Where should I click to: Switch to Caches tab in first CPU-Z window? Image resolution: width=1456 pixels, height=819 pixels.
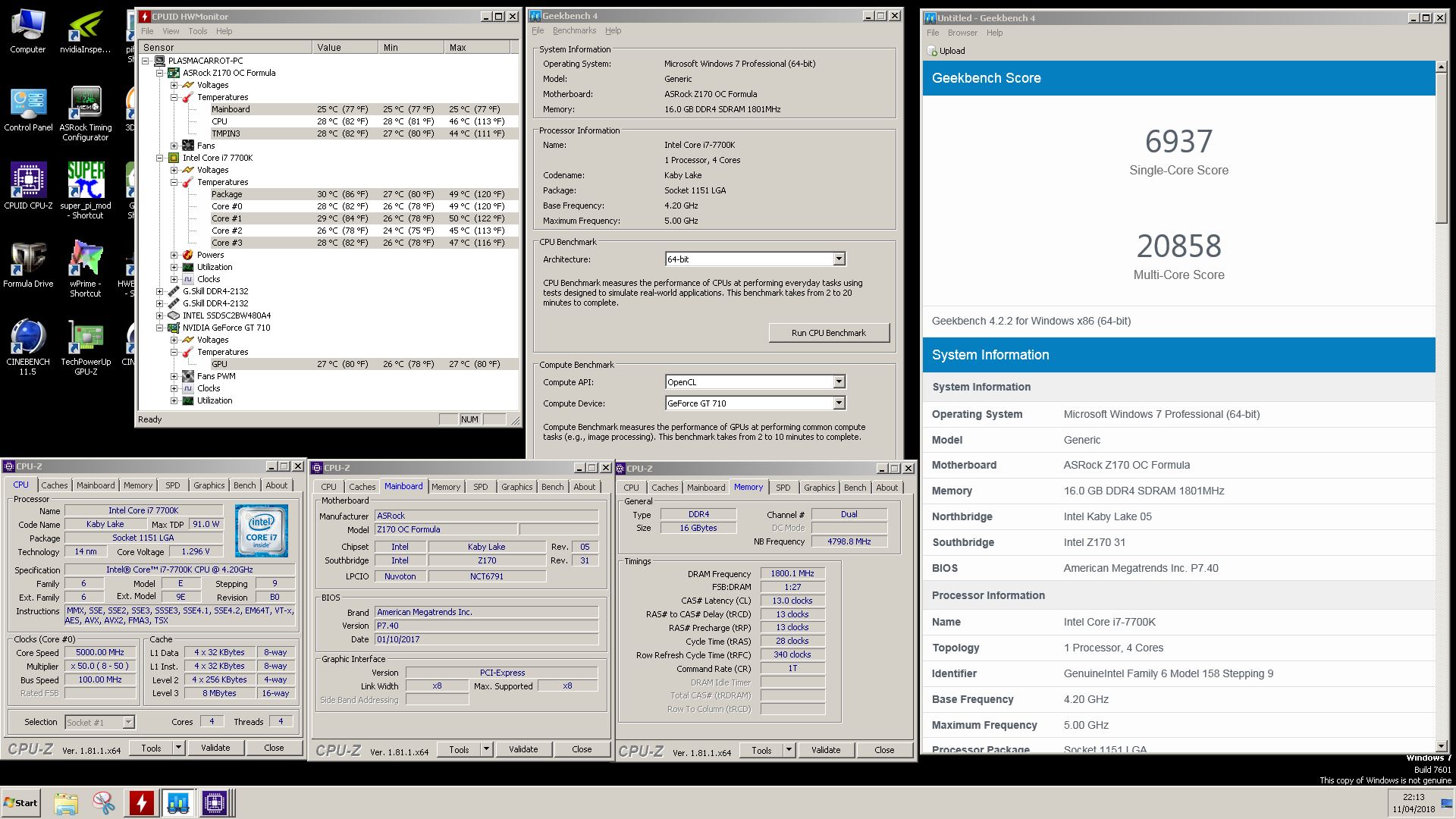tap(55, 485)
